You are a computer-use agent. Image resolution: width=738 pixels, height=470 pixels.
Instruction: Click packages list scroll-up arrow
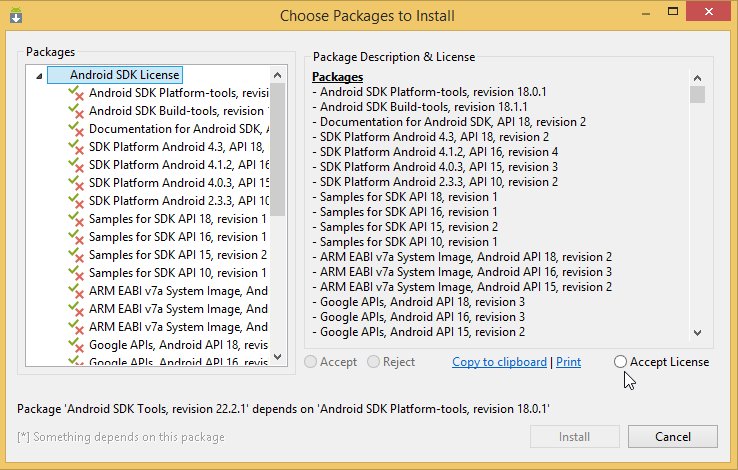pyautogui.click(x=278, y=75)
